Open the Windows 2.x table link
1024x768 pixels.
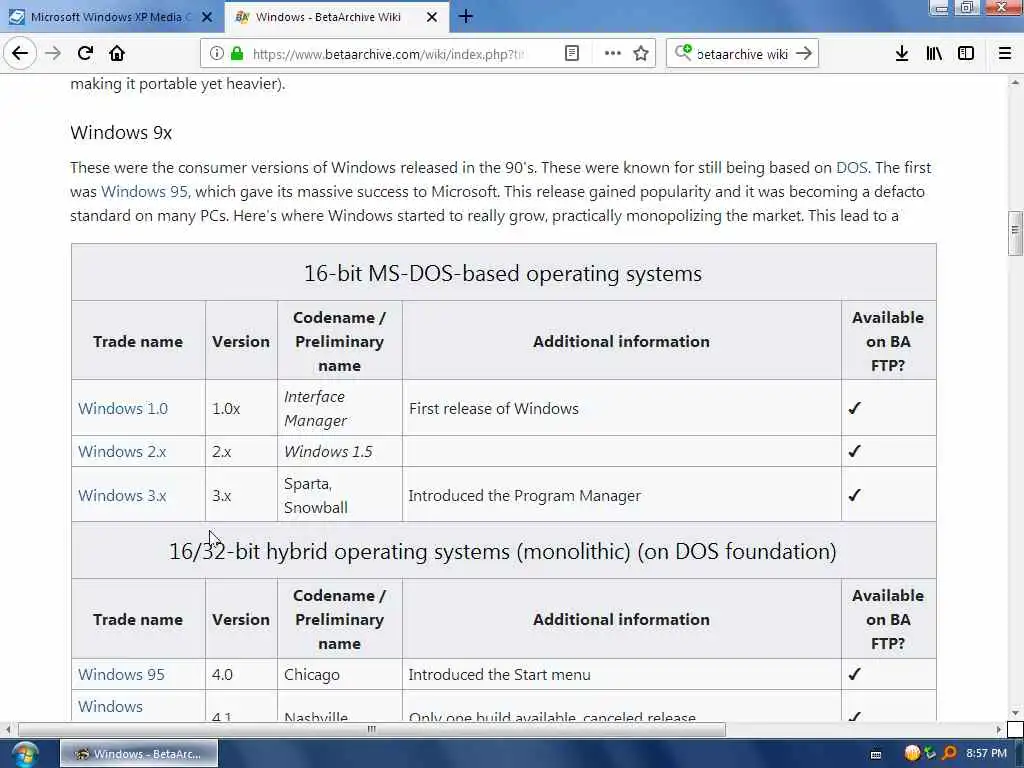click(x=122, y=452)
